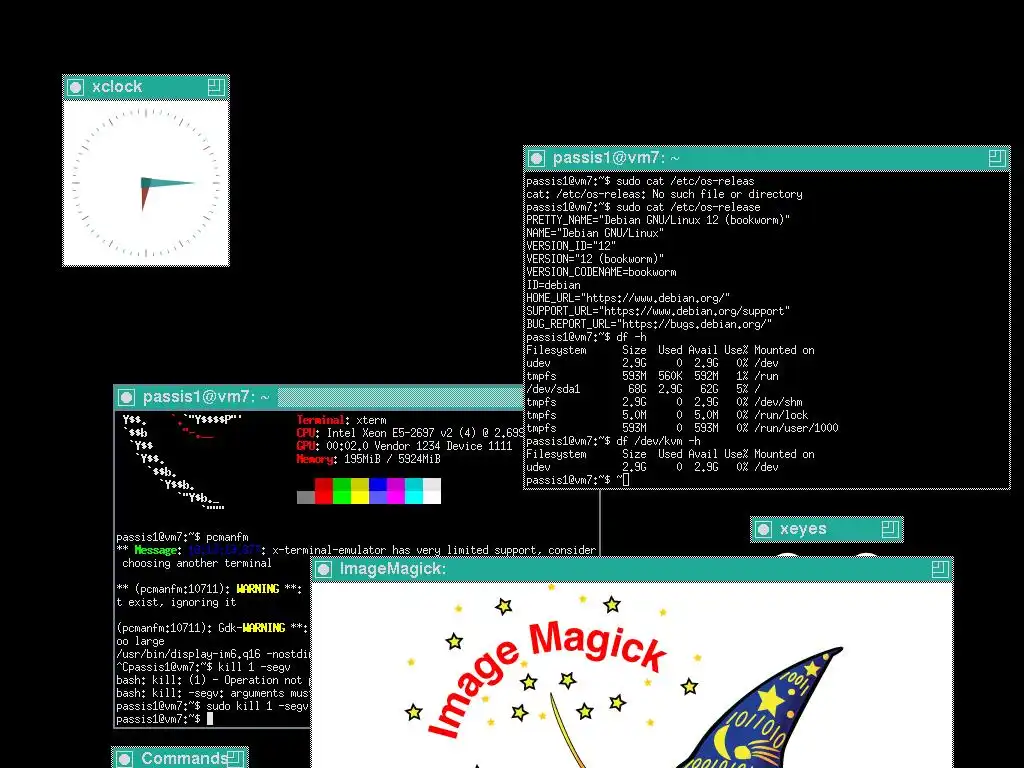
Task: Open the xeyes window menu button
Action: pos(763,529)
